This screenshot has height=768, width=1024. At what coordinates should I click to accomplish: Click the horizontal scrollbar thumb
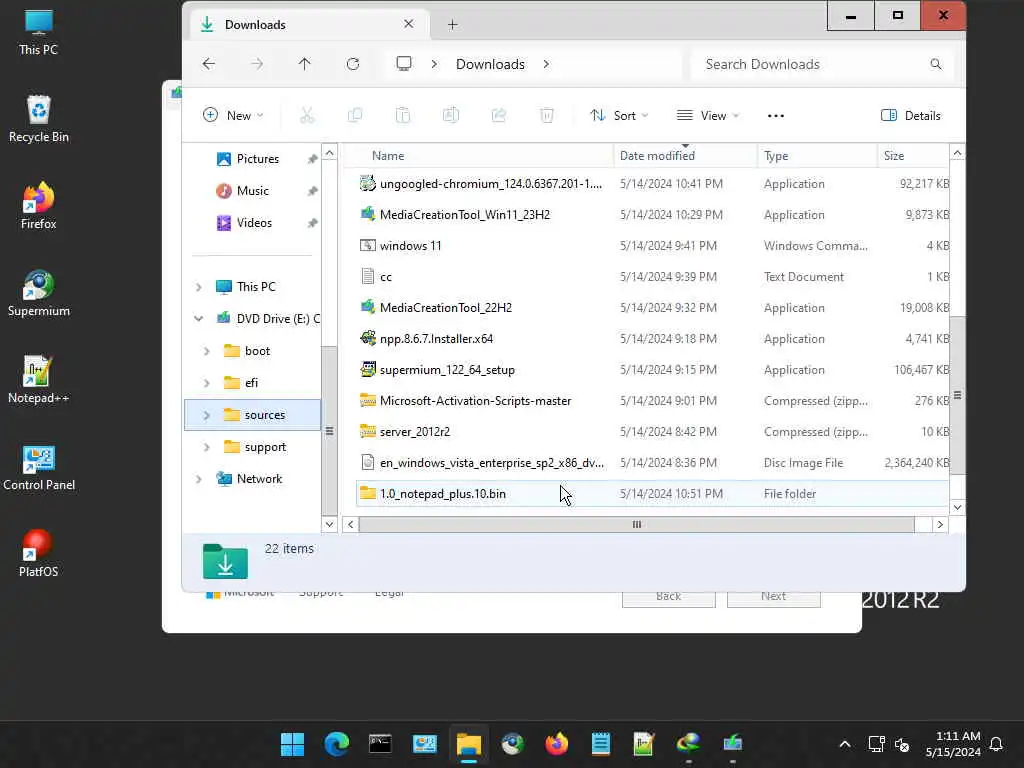pyautogui.click(x=636, y=524)
